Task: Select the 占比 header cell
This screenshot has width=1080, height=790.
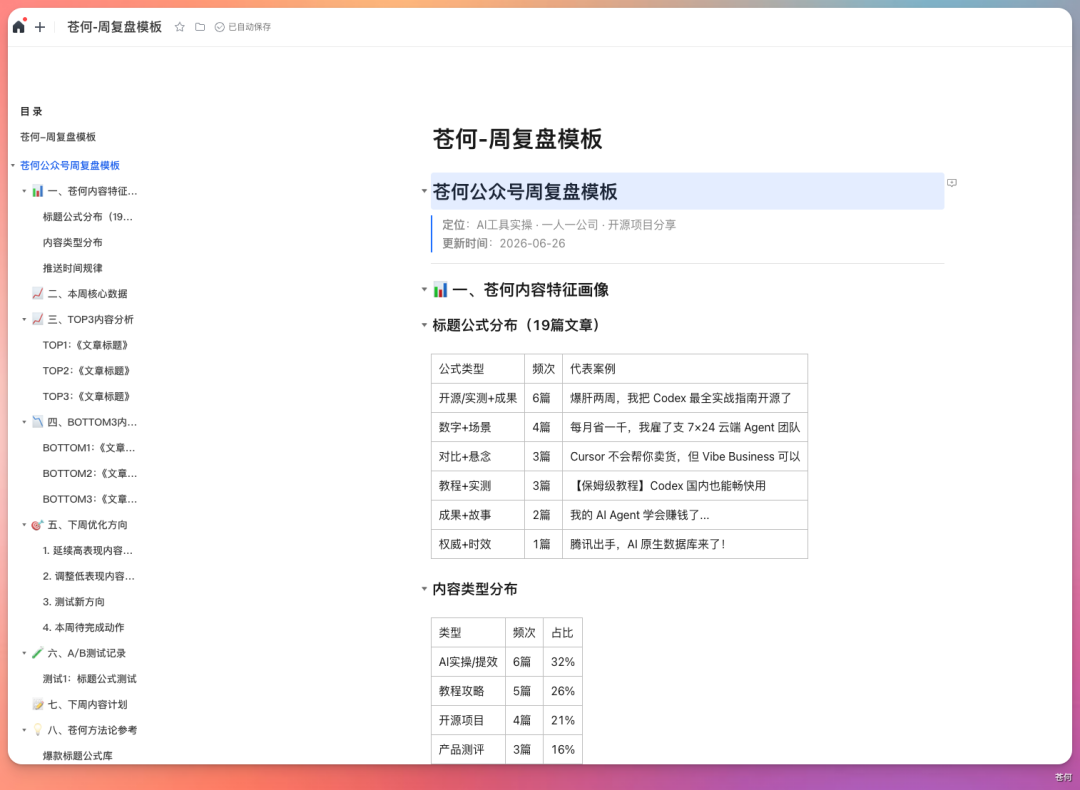Action: (x=563, y=632)
